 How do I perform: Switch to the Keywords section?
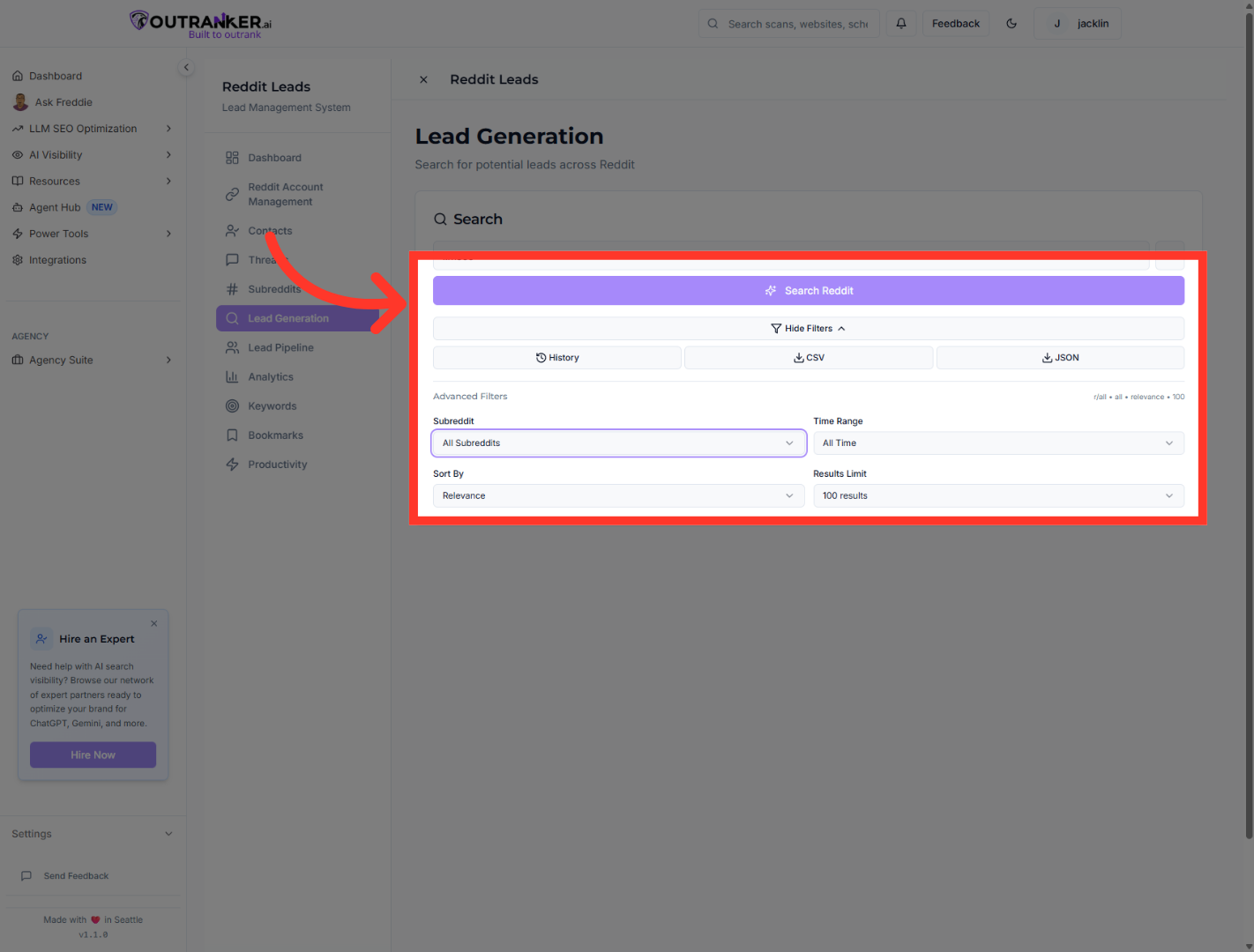[x=272, y=405]
